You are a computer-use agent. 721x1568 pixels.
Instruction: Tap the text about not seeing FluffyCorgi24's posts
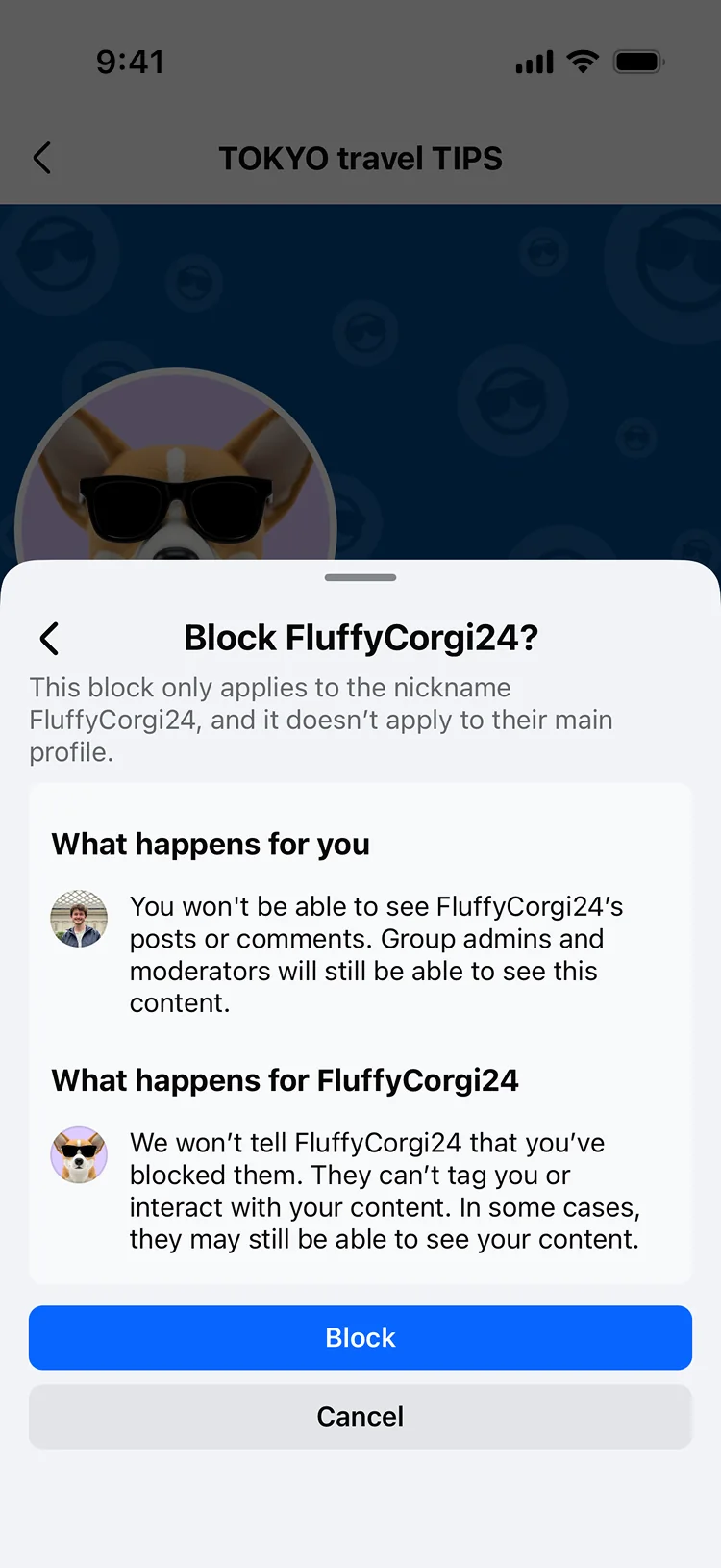(x=377, y=954)
